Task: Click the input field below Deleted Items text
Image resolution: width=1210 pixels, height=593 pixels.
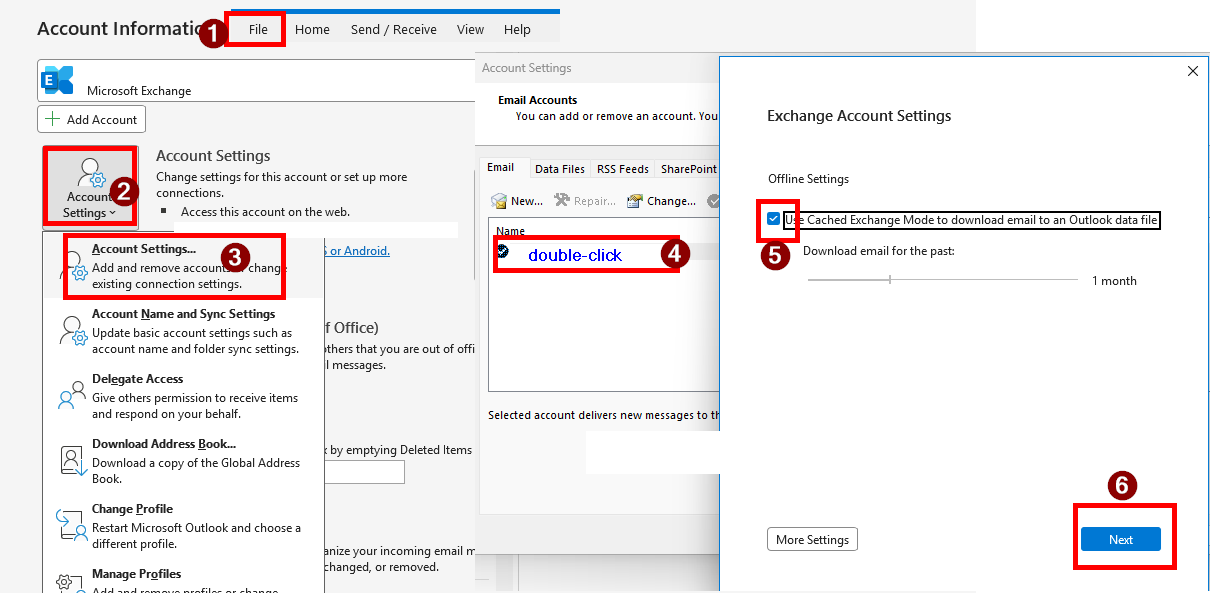Action: click(x=362, y=472)
